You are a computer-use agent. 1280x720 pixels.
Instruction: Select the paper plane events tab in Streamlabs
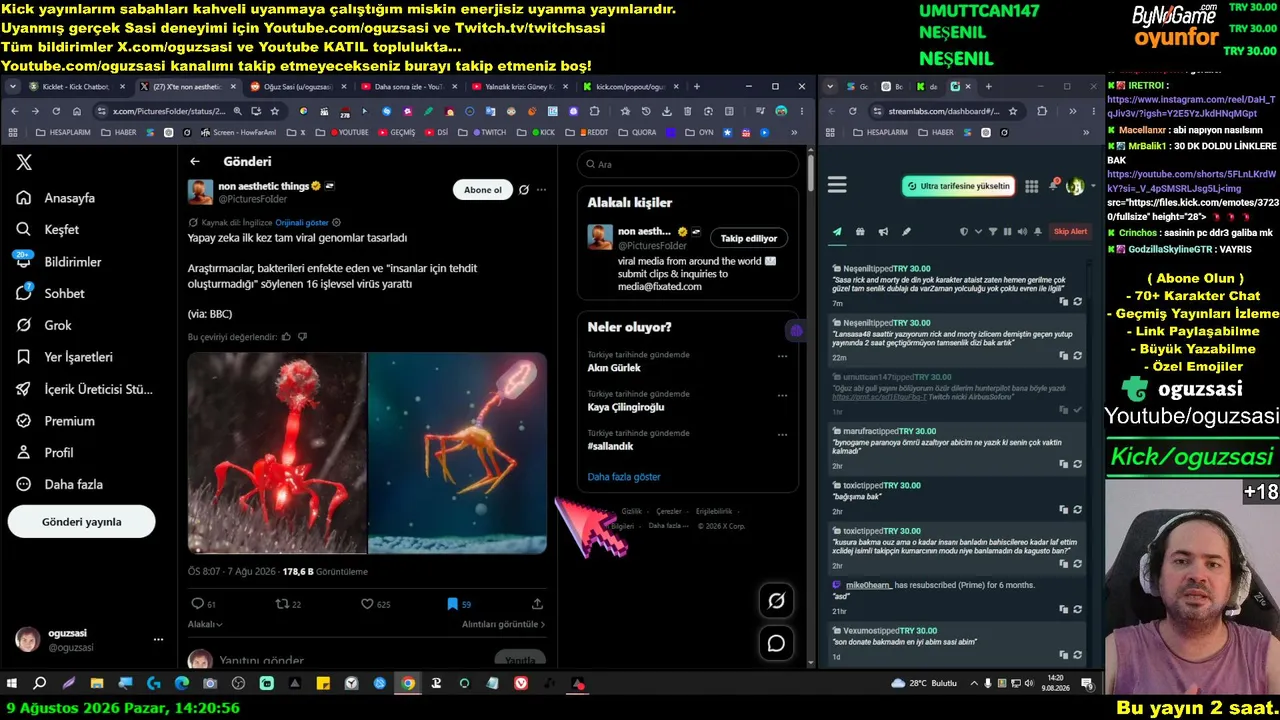coord(837,231)
